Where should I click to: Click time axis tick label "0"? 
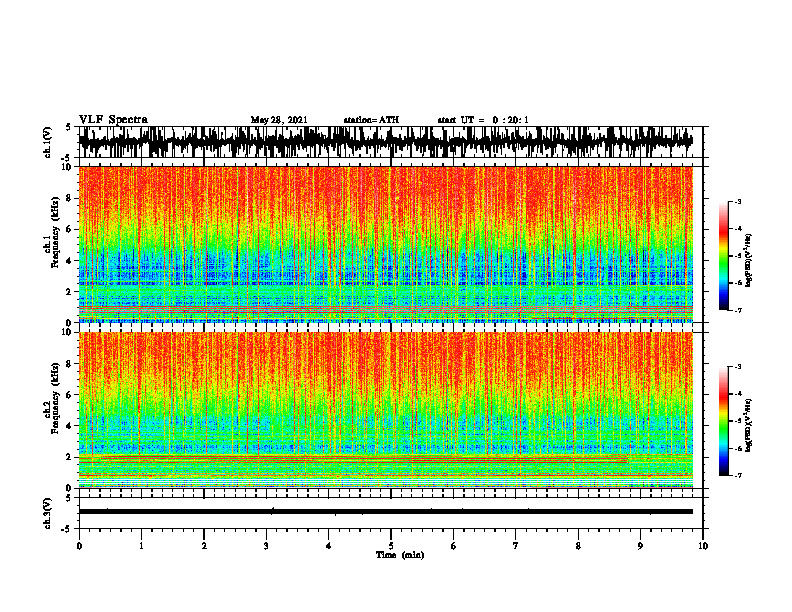tap(79, 546)
